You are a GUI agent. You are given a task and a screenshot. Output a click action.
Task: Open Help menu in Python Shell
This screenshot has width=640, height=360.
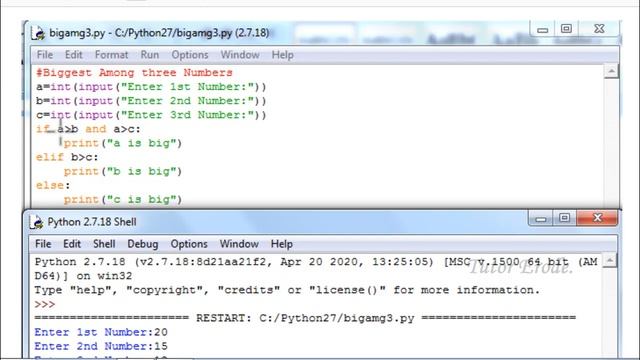pos(282,244)
